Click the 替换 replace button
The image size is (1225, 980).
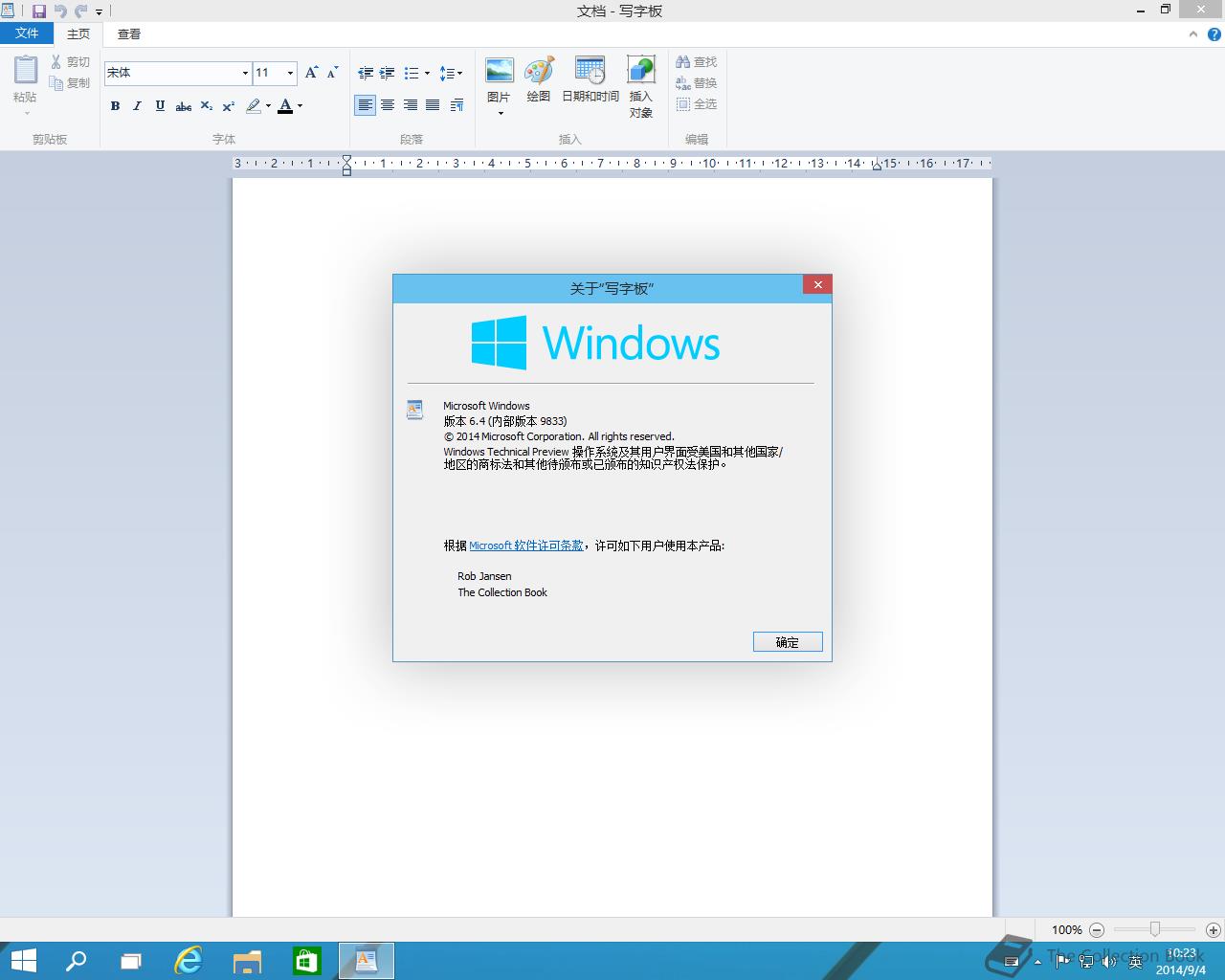coord(696,83)
